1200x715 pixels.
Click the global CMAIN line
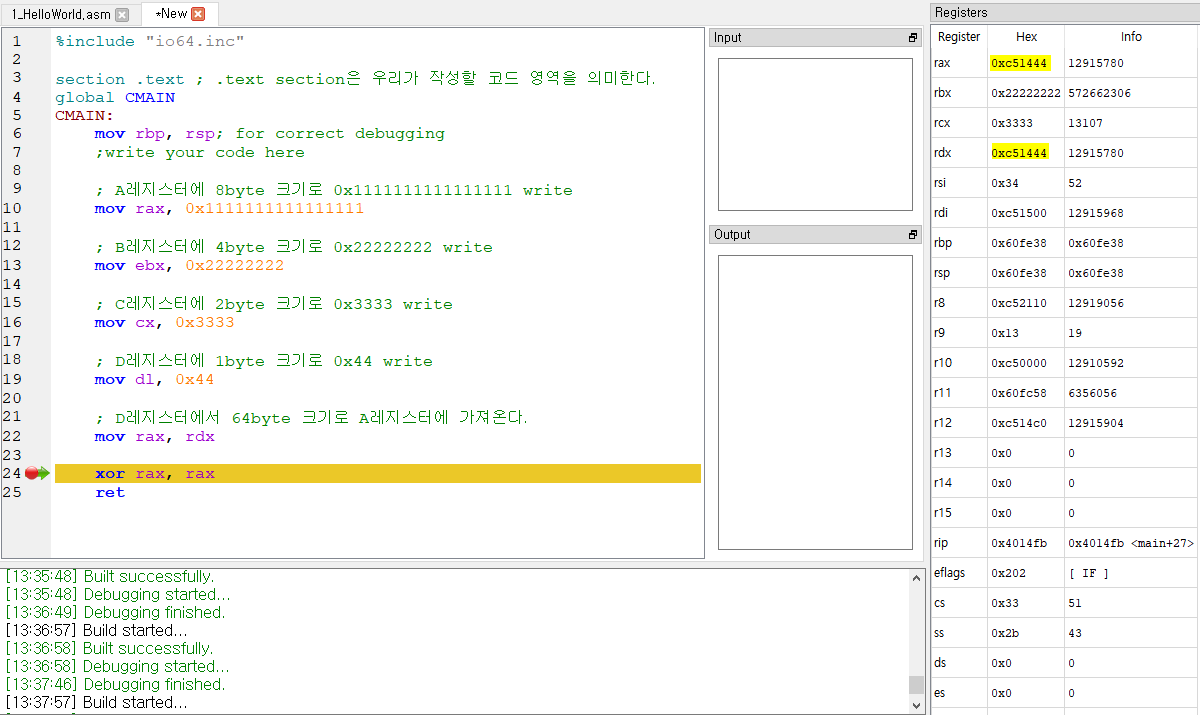(x=115, y=98)
